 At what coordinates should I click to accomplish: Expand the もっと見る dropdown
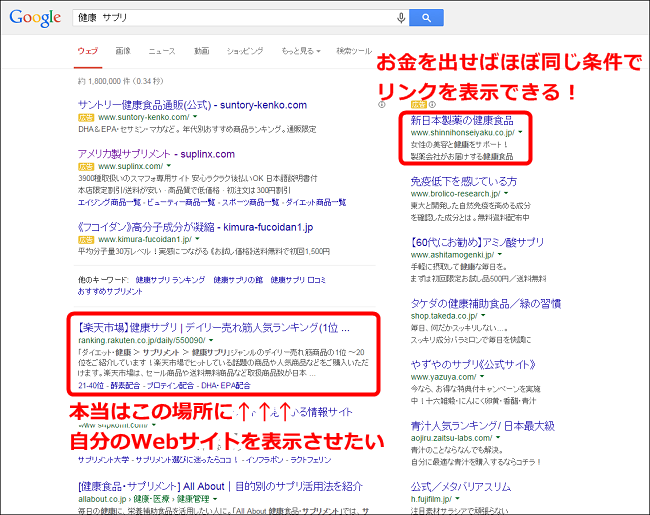[x=301, y=51]
